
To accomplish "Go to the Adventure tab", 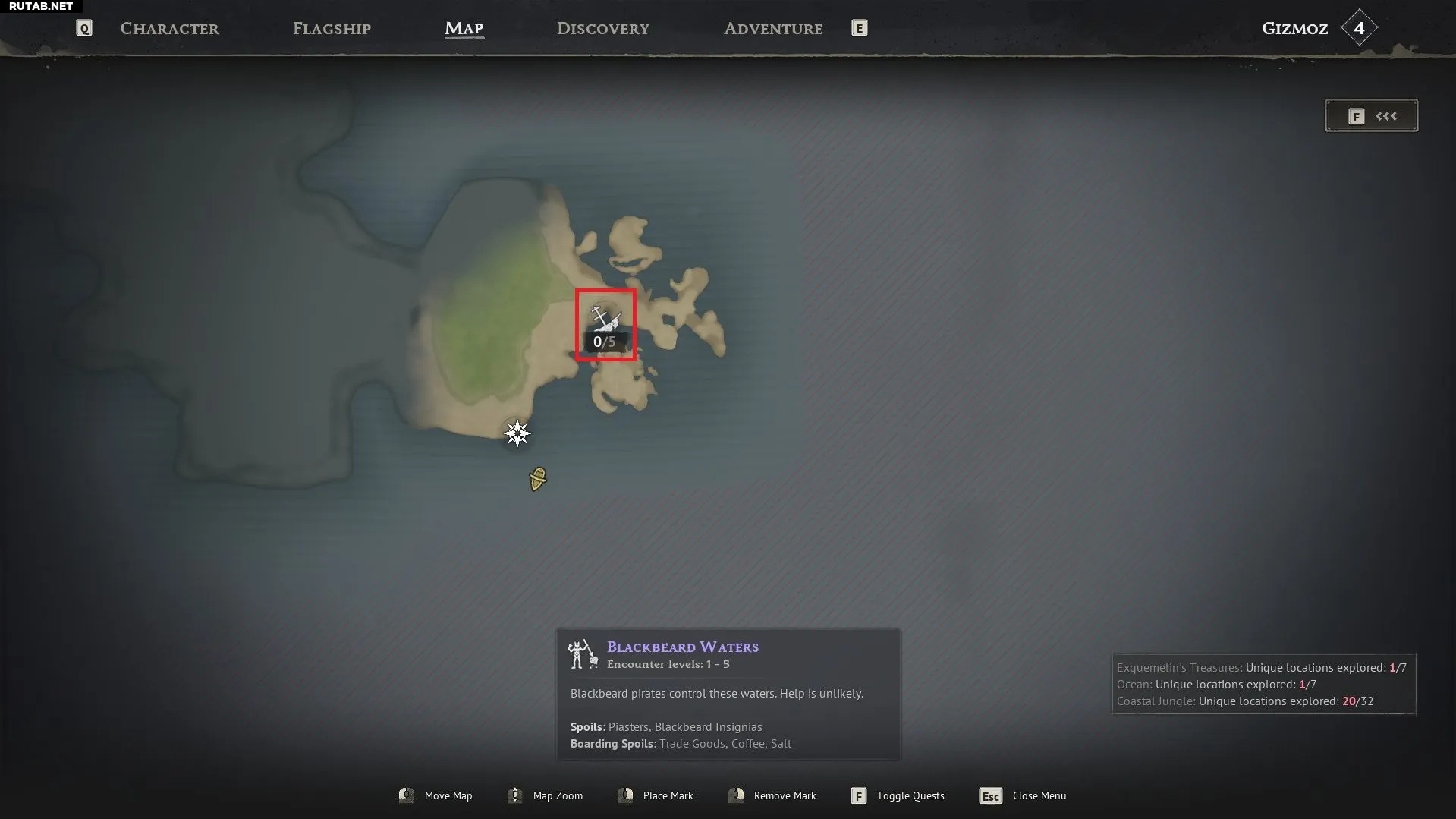I will 773,29.
